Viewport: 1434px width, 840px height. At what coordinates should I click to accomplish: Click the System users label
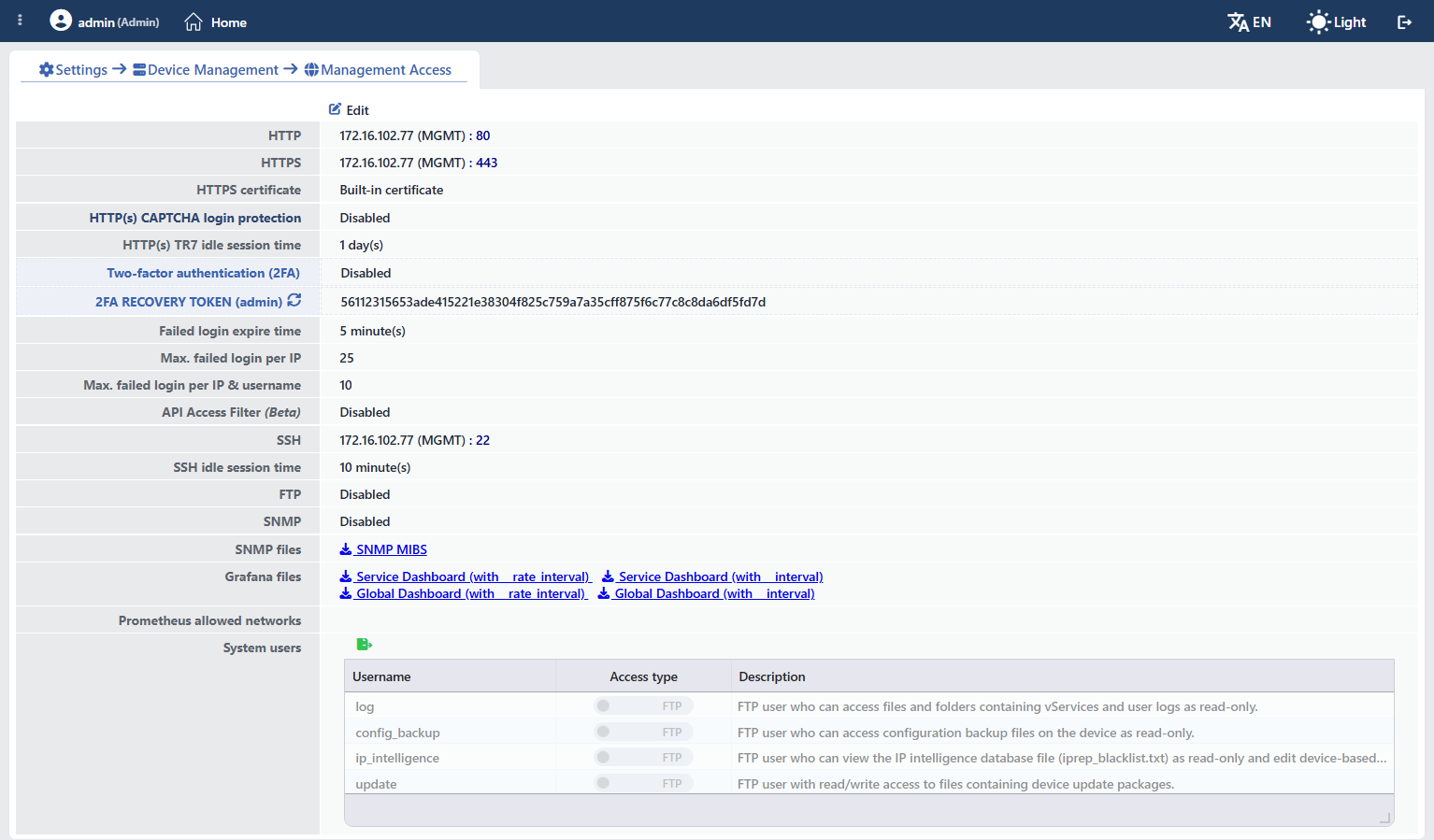point(263,648)
